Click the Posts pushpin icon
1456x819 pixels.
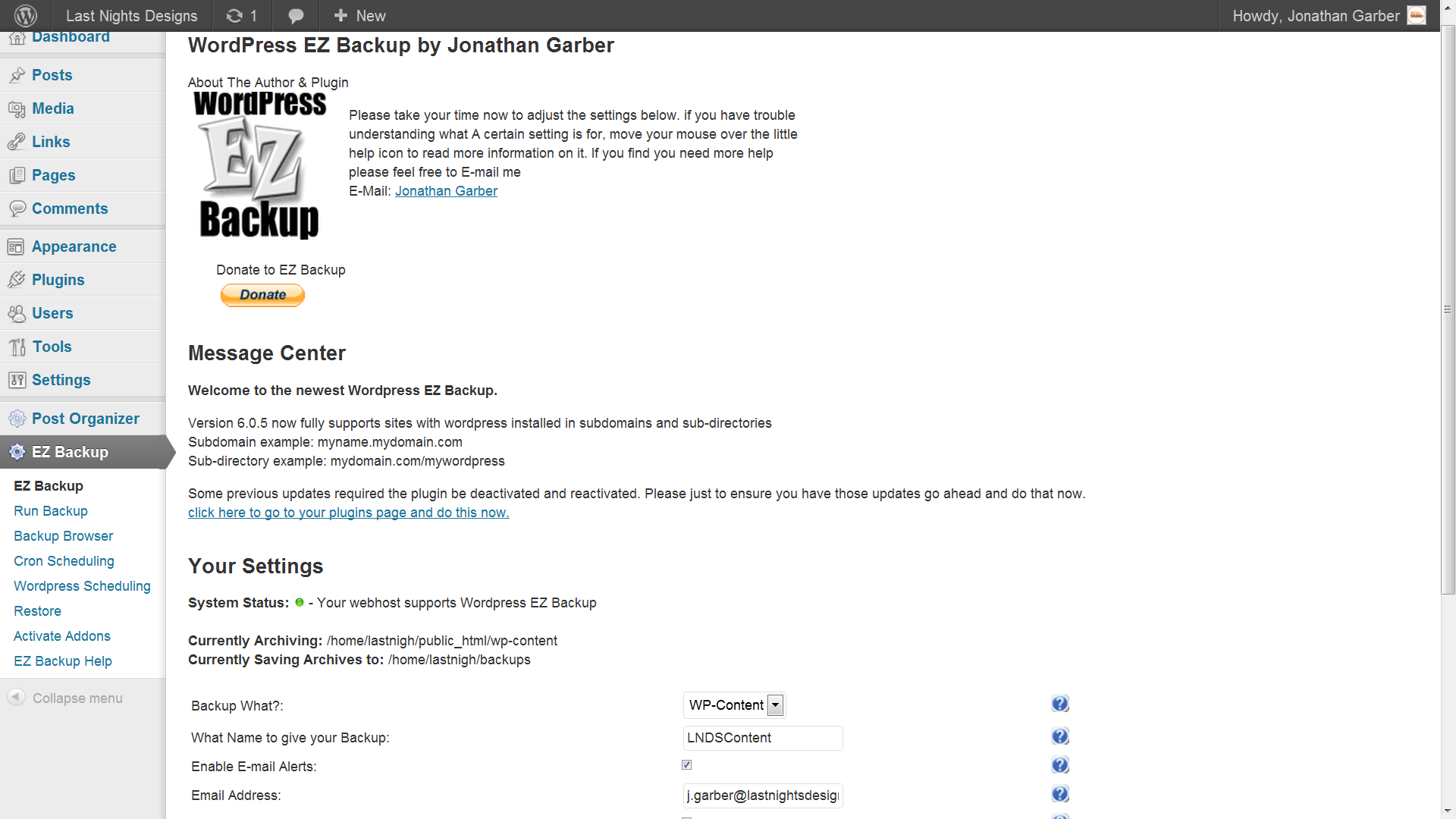point(17,75)
